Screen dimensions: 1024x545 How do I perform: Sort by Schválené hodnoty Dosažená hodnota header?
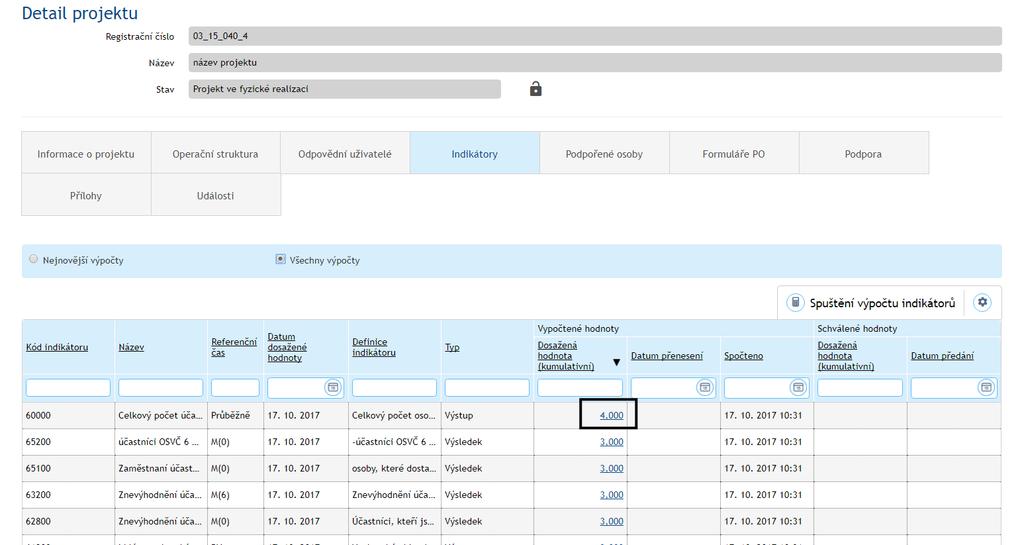846,356
